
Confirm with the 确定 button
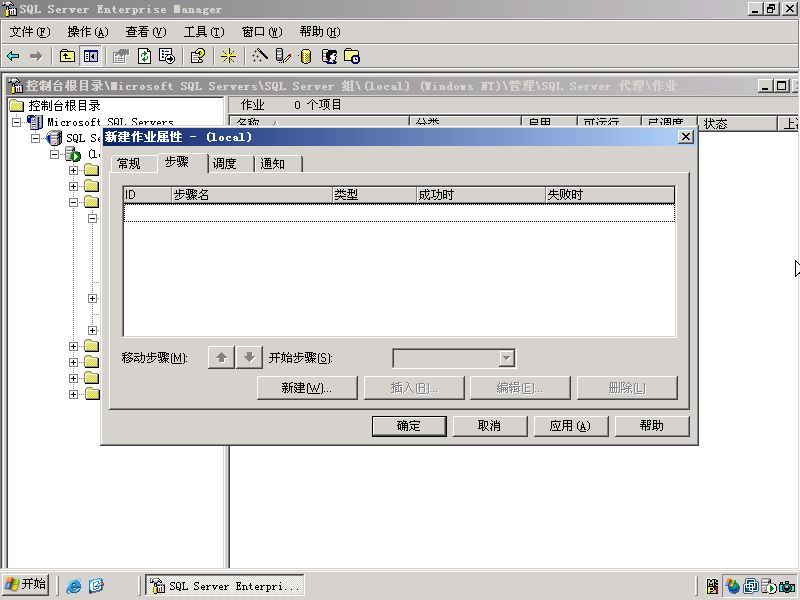(409, 426)
